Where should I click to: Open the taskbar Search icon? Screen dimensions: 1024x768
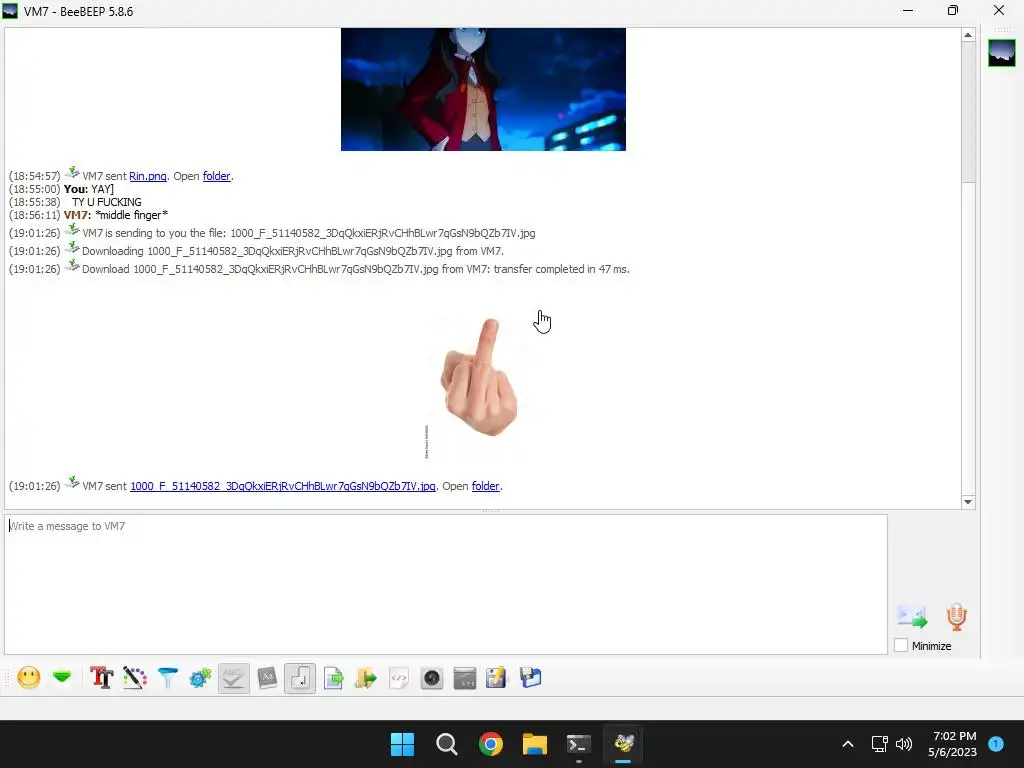(x=447, y=744)
